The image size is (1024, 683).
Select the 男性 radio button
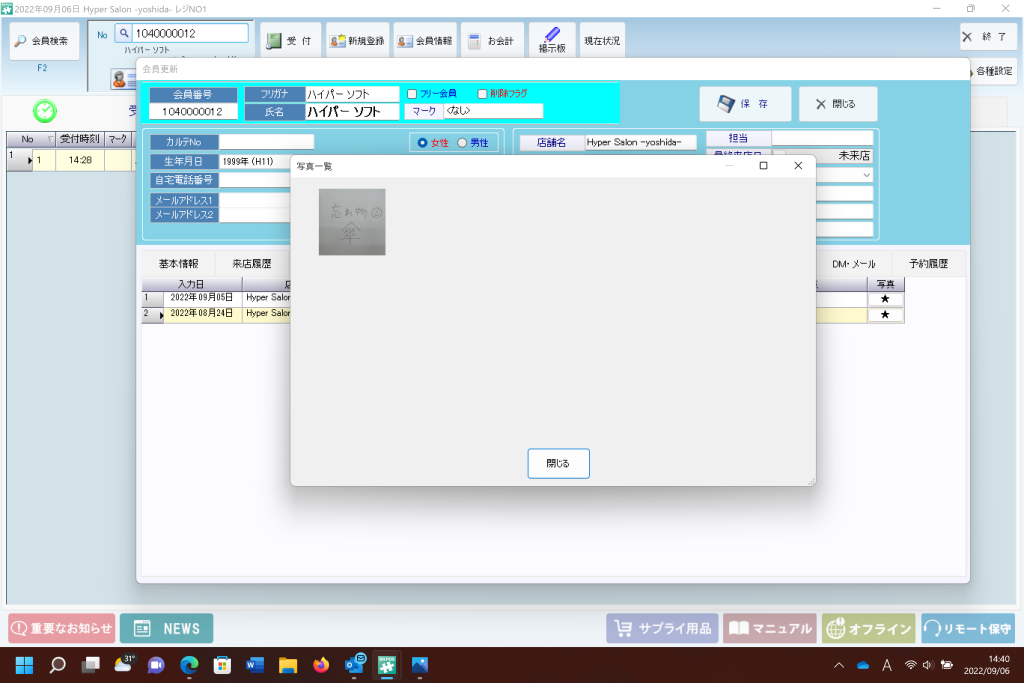462,143
